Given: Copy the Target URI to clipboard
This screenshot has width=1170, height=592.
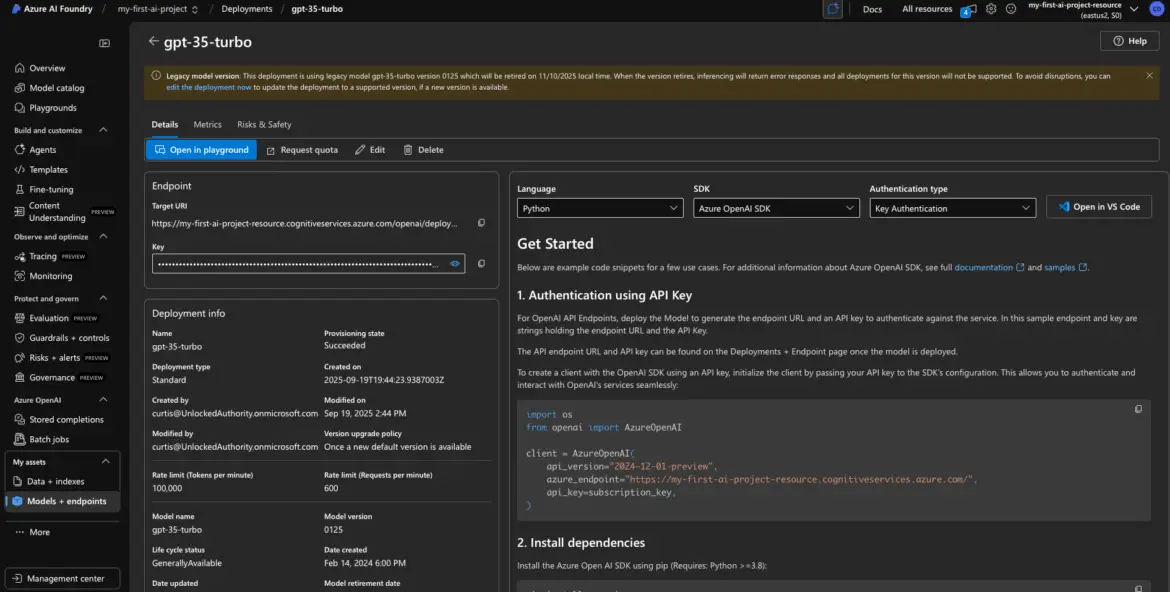Looking at the screenshot, I should coord(481,223).
